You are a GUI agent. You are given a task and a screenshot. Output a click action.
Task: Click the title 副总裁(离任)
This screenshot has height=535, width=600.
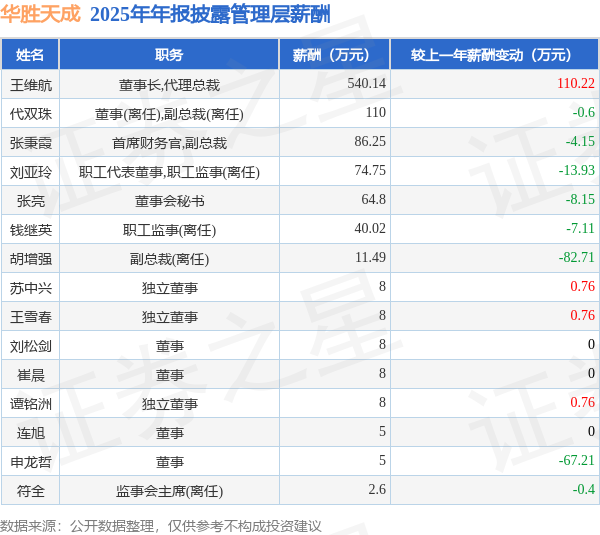pos(169,259)
